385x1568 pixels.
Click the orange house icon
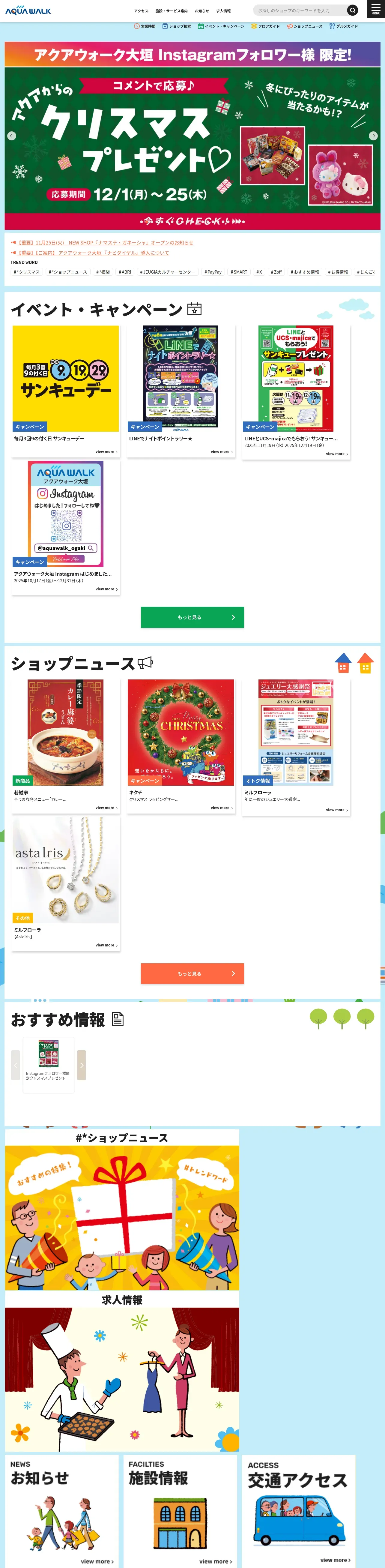pos(366,662)
